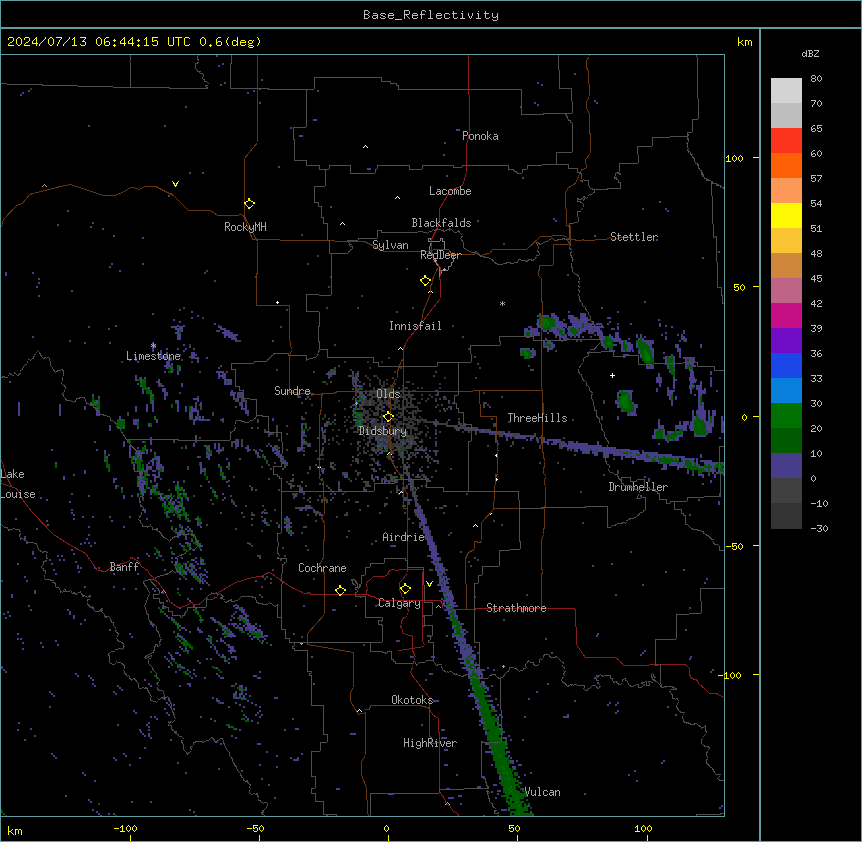Click the Ponoka city label
This screenshot has width=862, height=842.
click(x=480, y=136)
